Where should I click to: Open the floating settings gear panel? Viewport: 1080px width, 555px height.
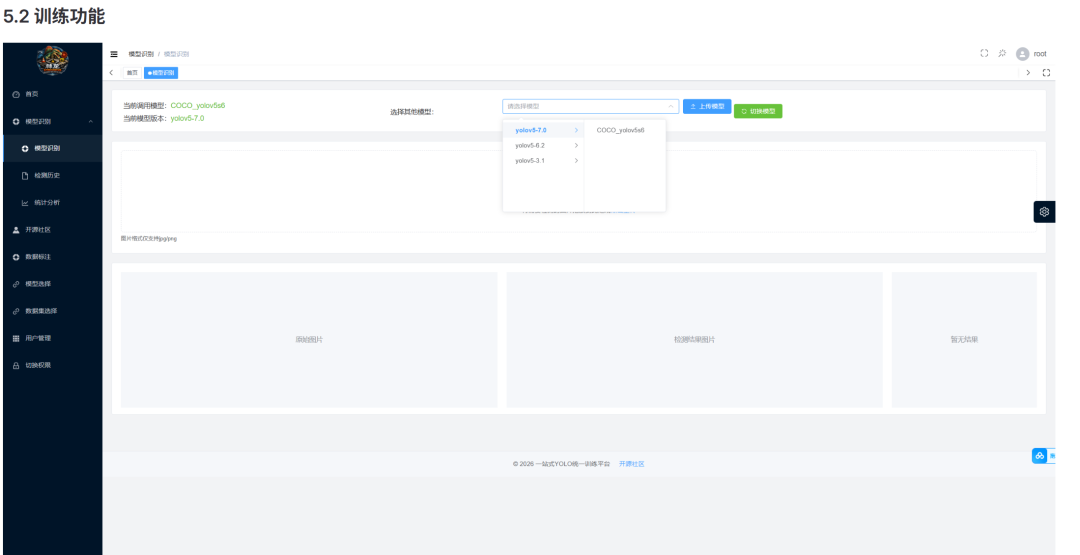(1044, 211)
